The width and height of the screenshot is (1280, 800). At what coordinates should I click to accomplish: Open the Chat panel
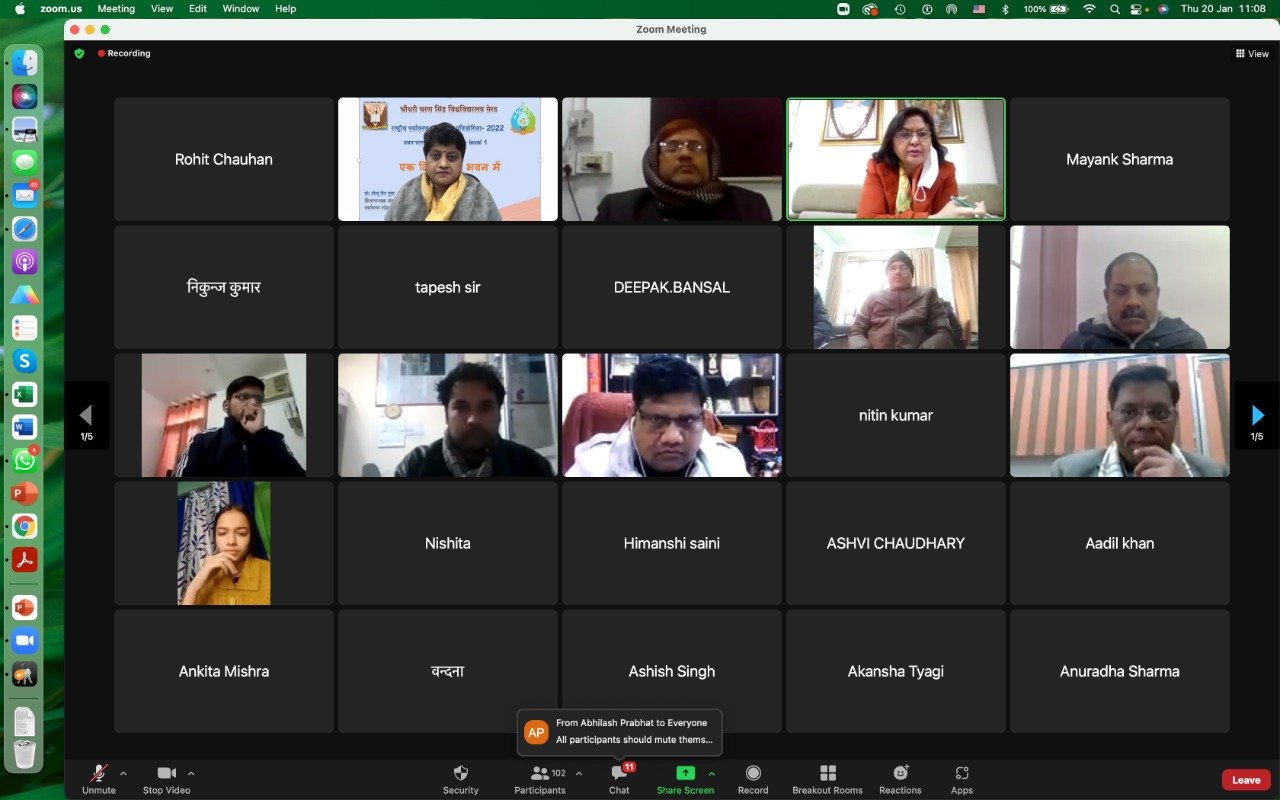tap(619, 774)
